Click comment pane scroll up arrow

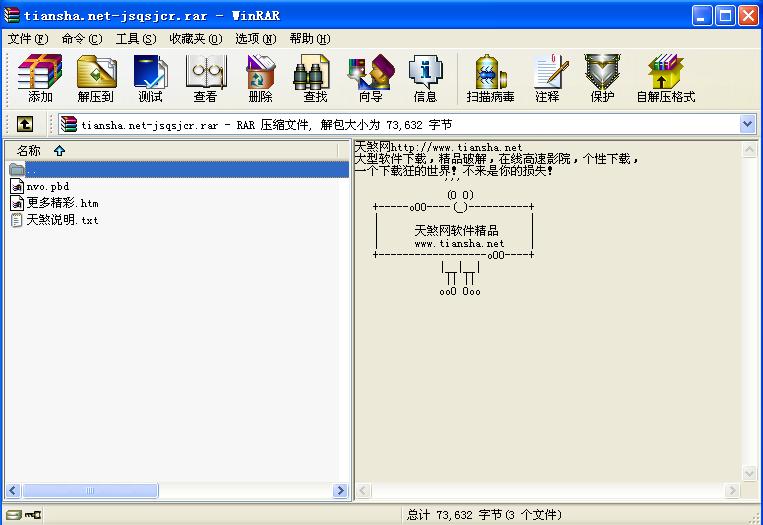tap(749, 149)
